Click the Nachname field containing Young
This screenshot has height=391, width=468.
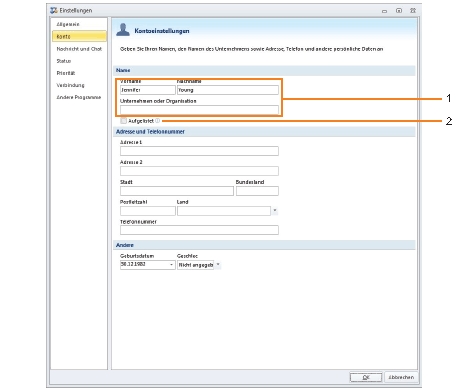(x=228, y=90)
